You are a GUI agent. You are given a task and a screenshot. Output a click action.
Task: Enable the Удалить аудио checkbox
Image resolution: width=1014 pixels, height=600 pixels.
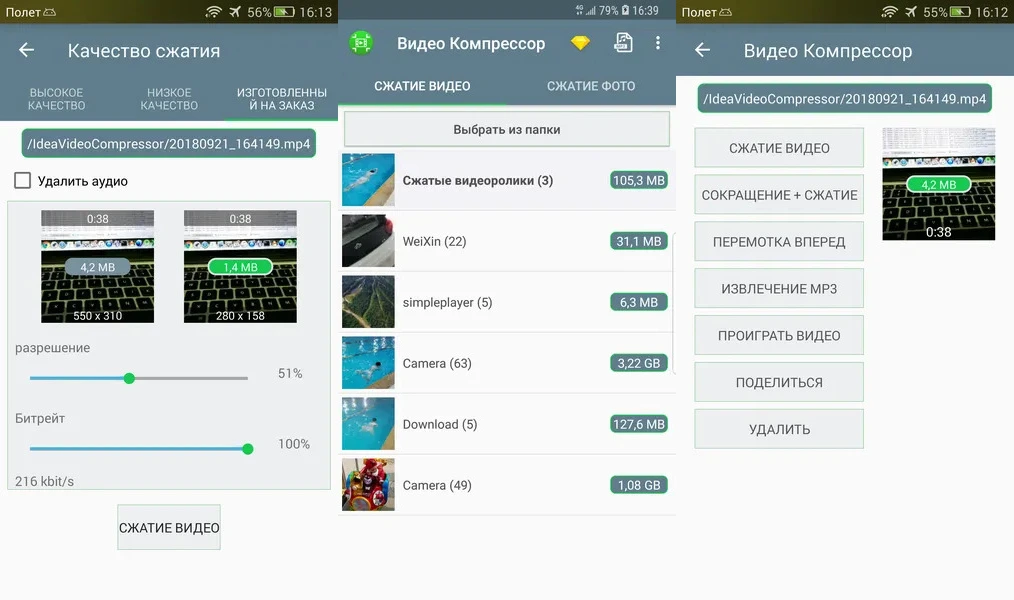(23, 180)
